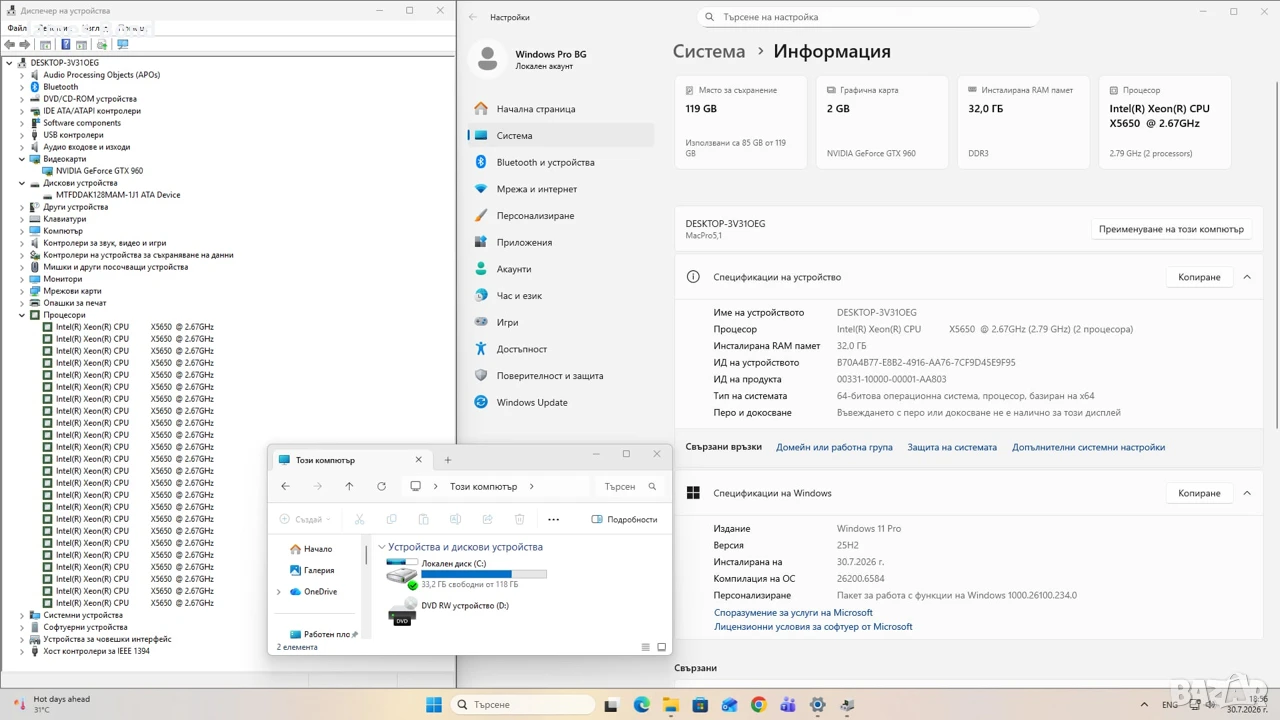The height and width of the screenshot is (720, 1280).
Task: Click the Място за съхранение storage card
Action: (x=741, y=122)
